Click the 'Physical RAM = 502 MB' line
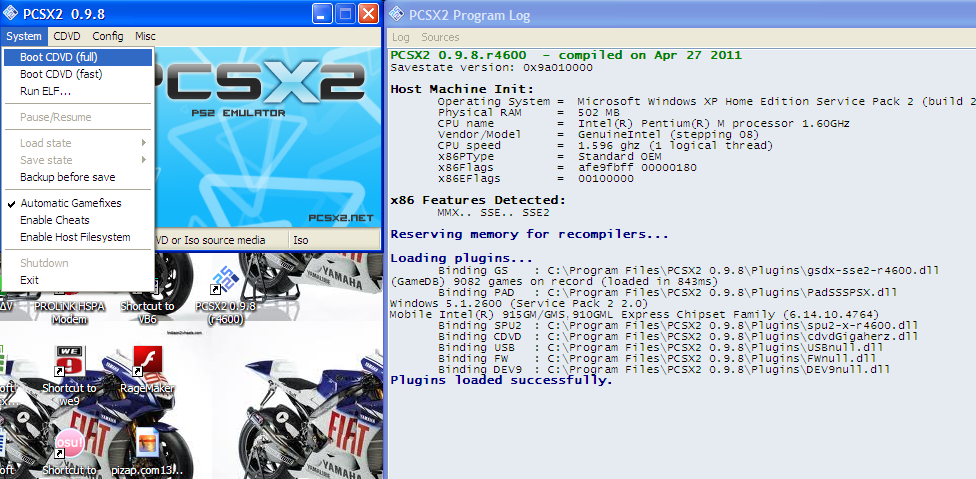 (528, 112)
